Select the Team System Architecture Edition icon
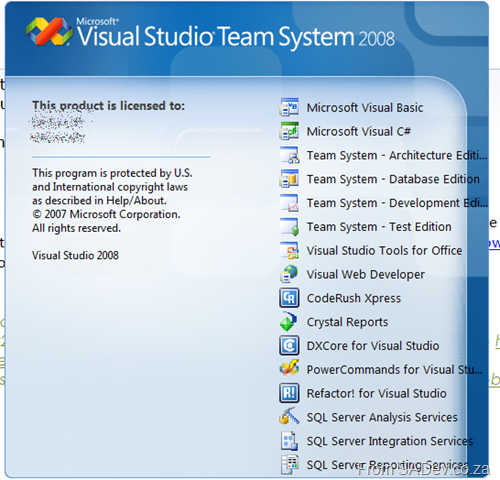Image resolution: width=500 pixels, height=480 pixels. (289, 155)
